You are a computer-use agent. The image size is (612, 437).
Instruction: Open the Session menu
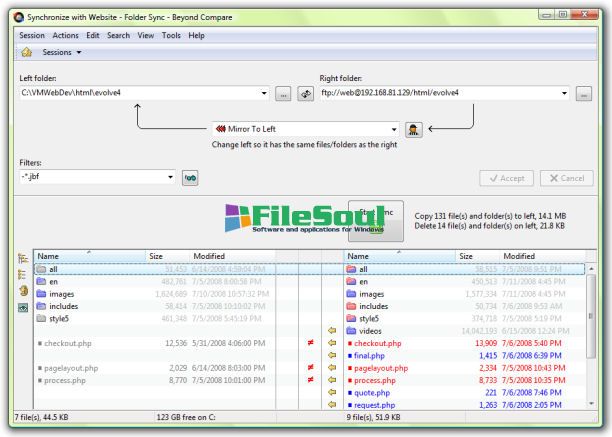(x=32, y=36)
